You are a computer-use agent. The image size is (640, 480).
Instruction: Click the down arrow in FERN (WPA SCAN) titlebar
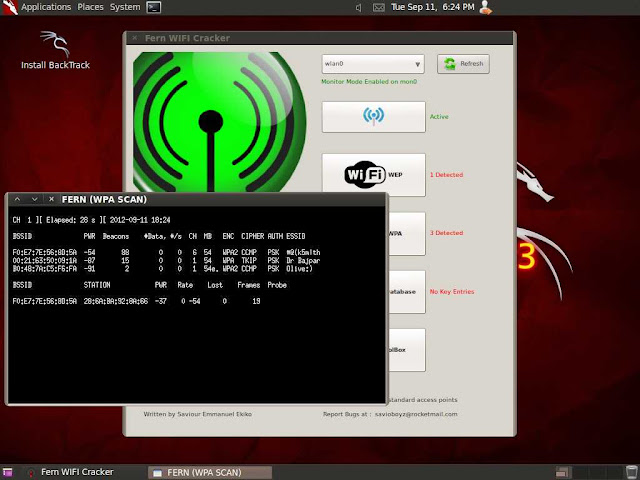35,199
